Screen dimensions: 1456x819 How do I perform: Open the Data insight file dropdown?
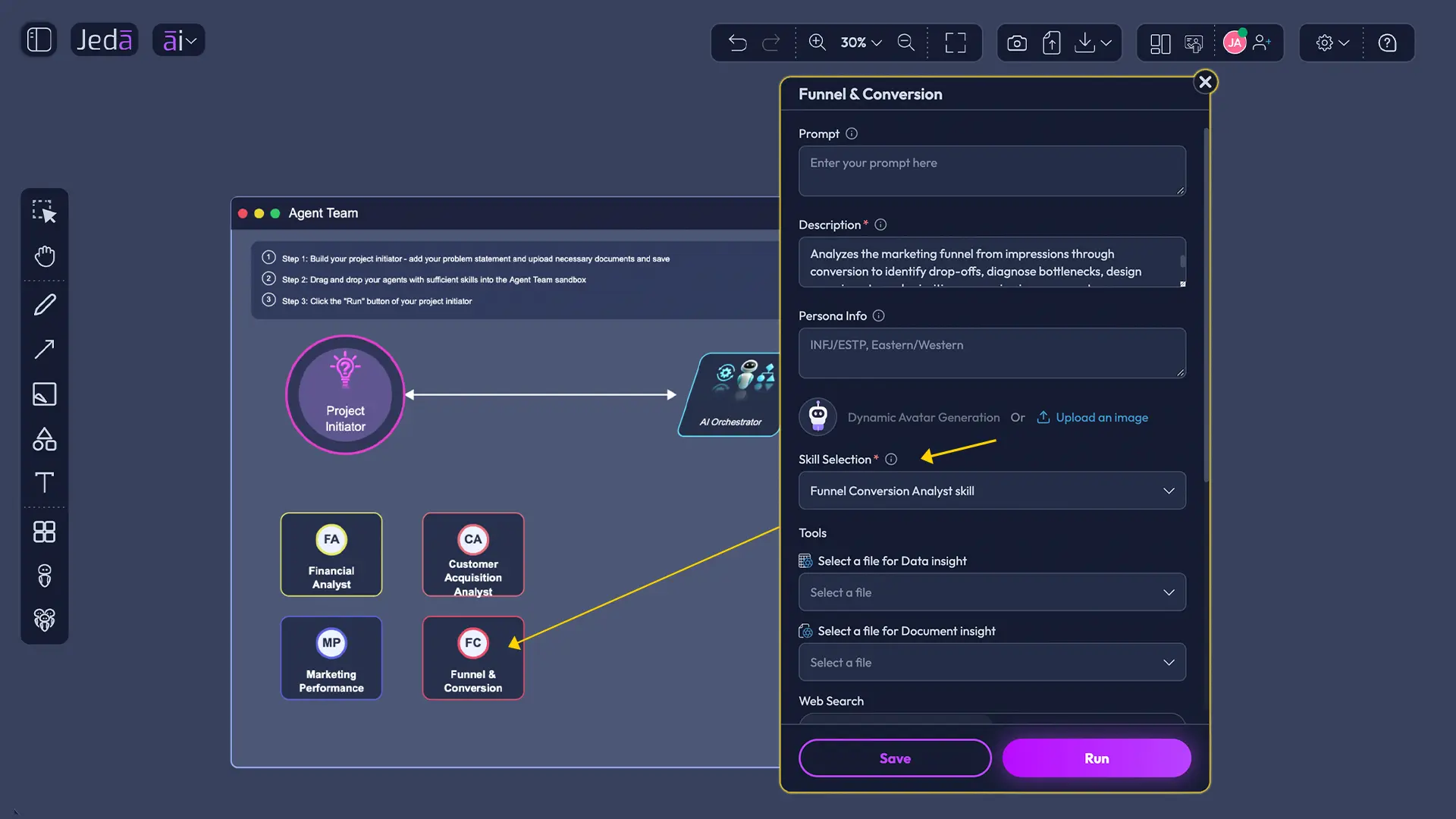coord(992,592)
